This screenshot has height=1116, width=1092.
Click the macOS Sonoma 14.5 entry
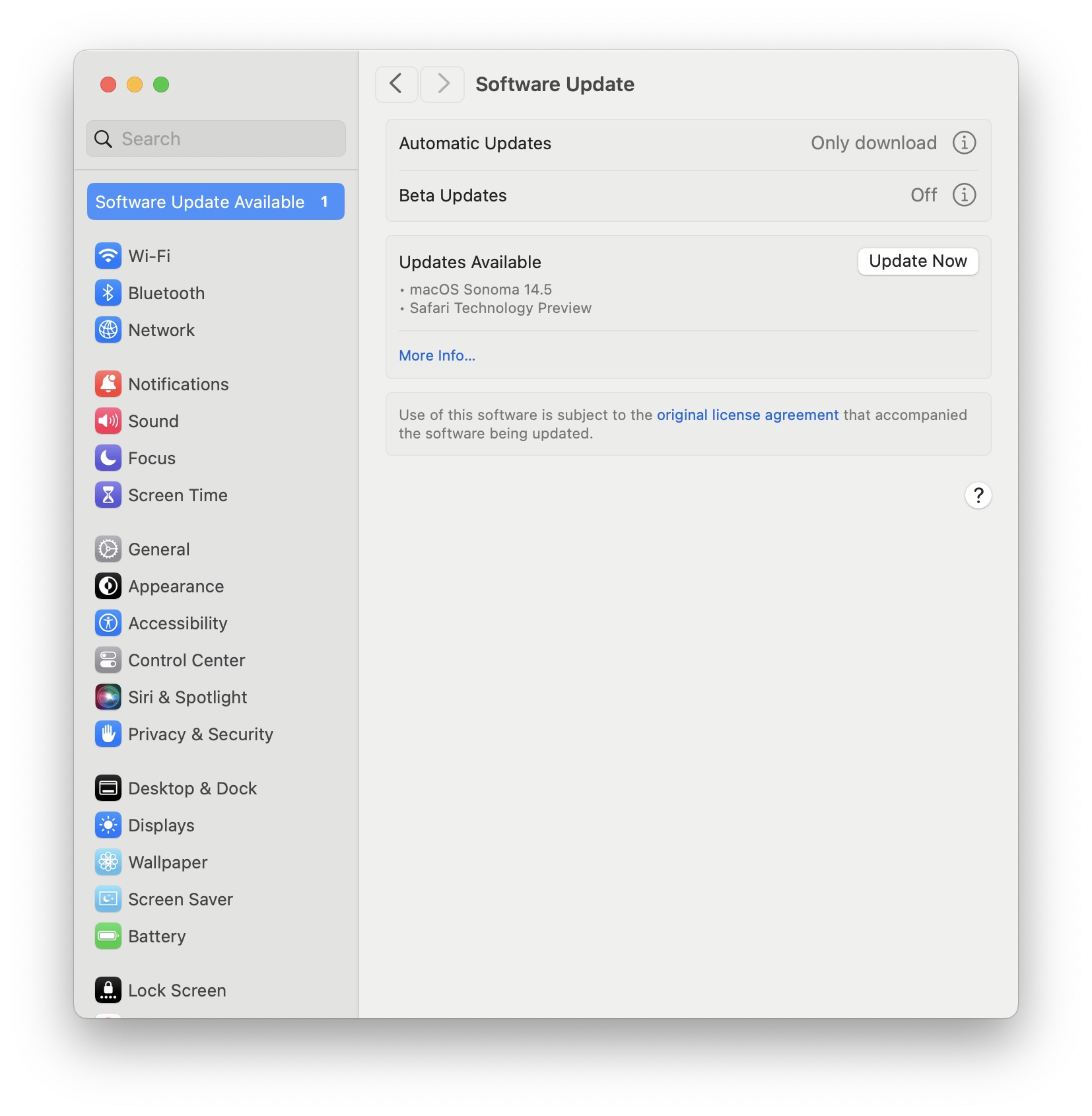click(x=481, y=289)
